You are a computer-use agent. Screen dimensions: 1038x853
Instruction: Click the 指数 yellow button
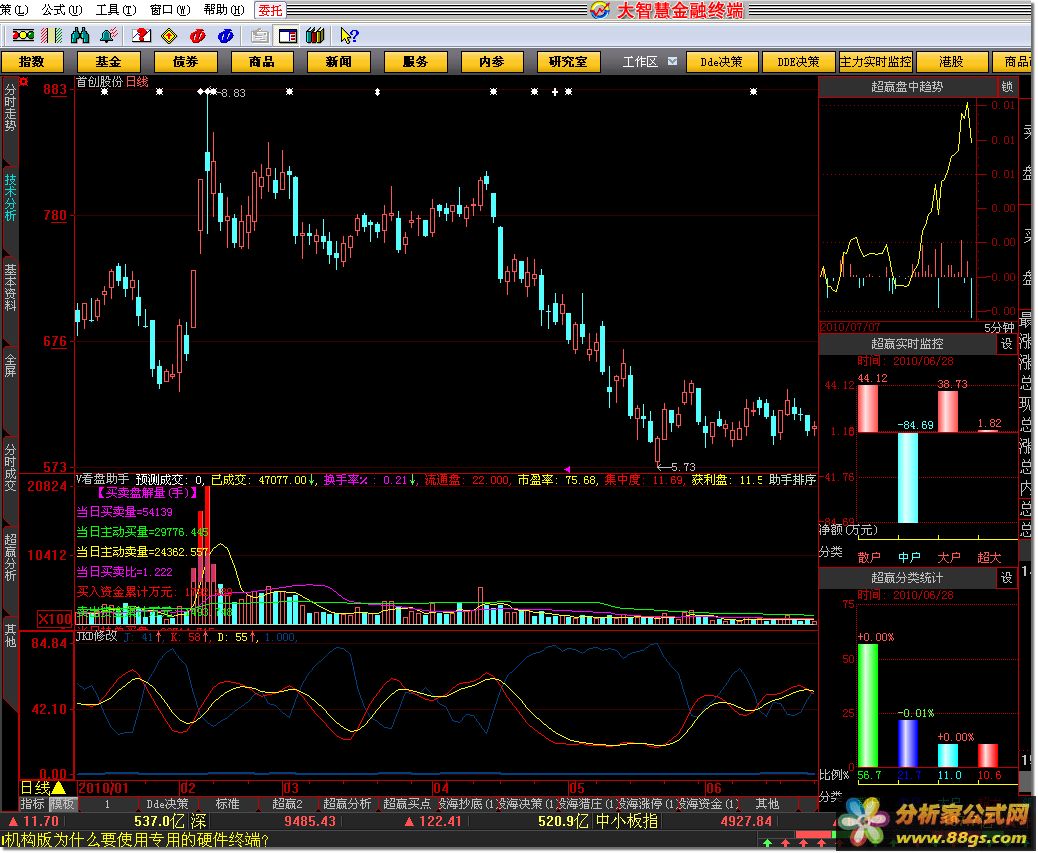(32, 62)
